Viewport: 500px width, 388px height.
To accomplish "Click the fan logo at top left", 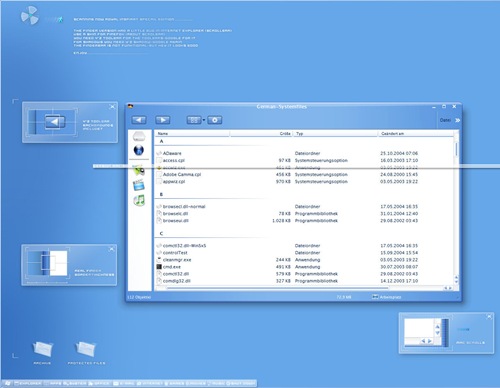I will [29, 16].
